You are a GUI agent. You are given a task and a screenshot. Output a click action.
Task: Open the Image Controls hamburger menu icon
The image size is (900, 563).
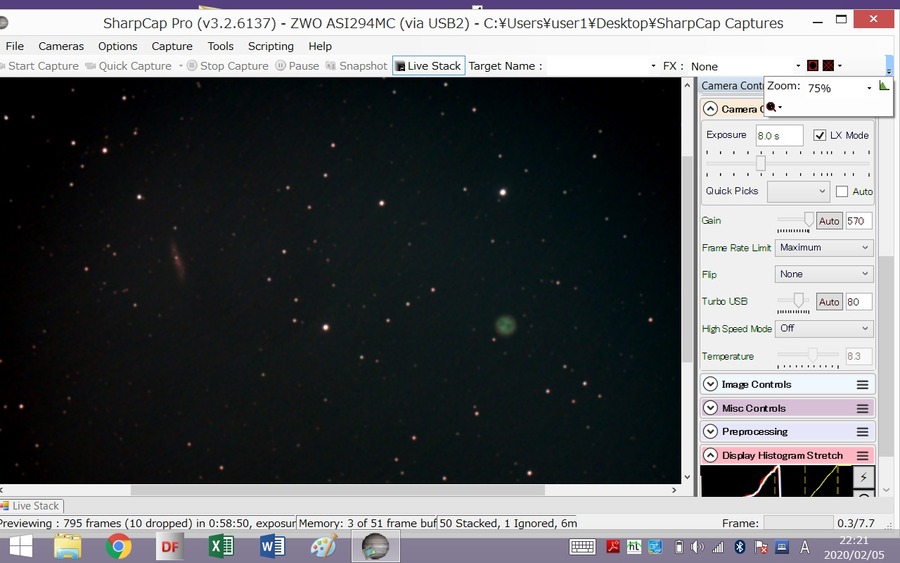point(862,385)
